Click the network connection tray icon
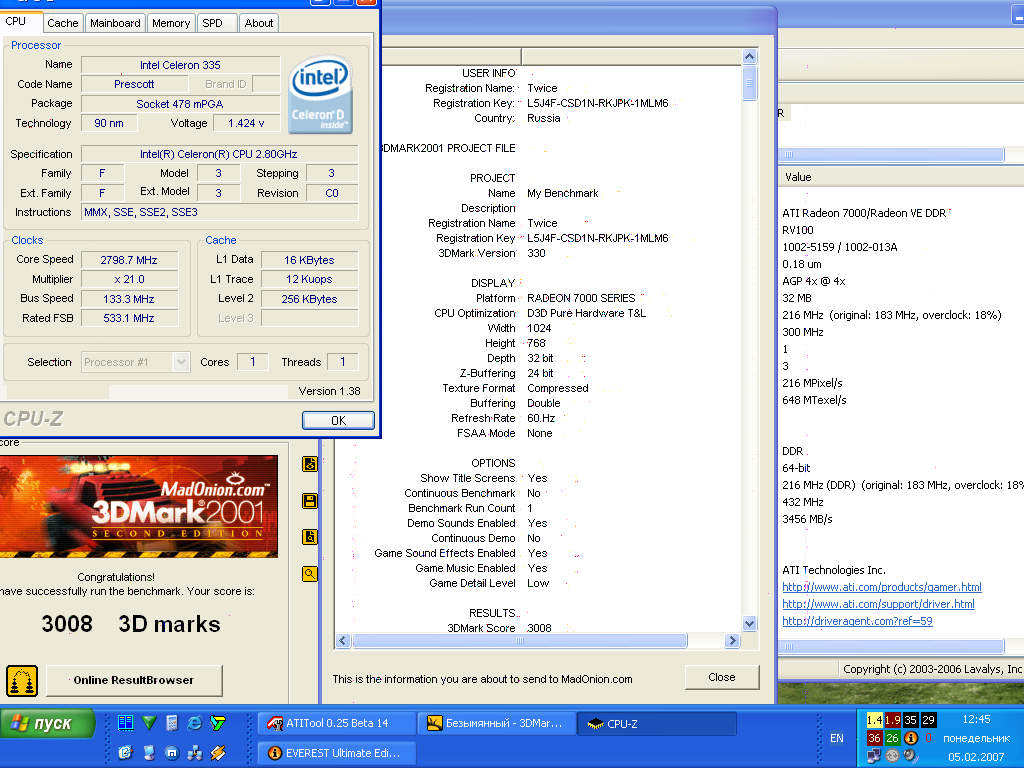 [874, 756]
